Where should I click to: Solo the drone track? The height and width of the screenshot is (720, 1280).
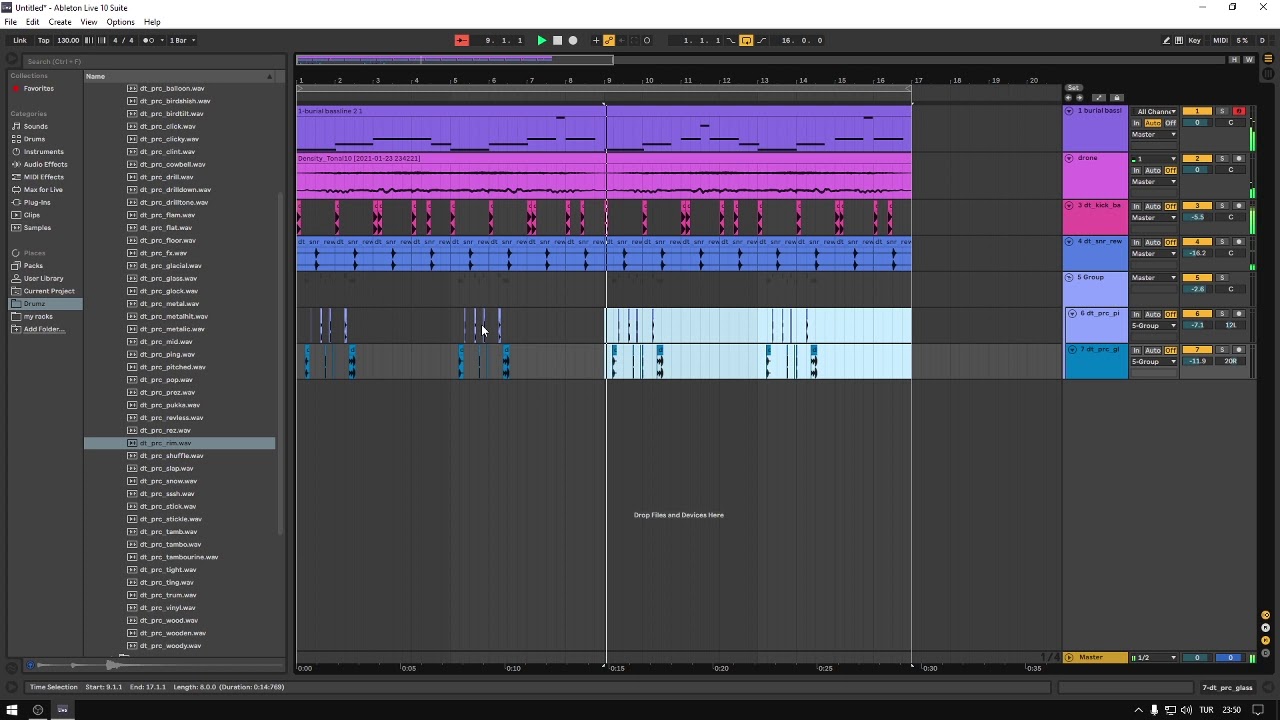click(1222, 158)
